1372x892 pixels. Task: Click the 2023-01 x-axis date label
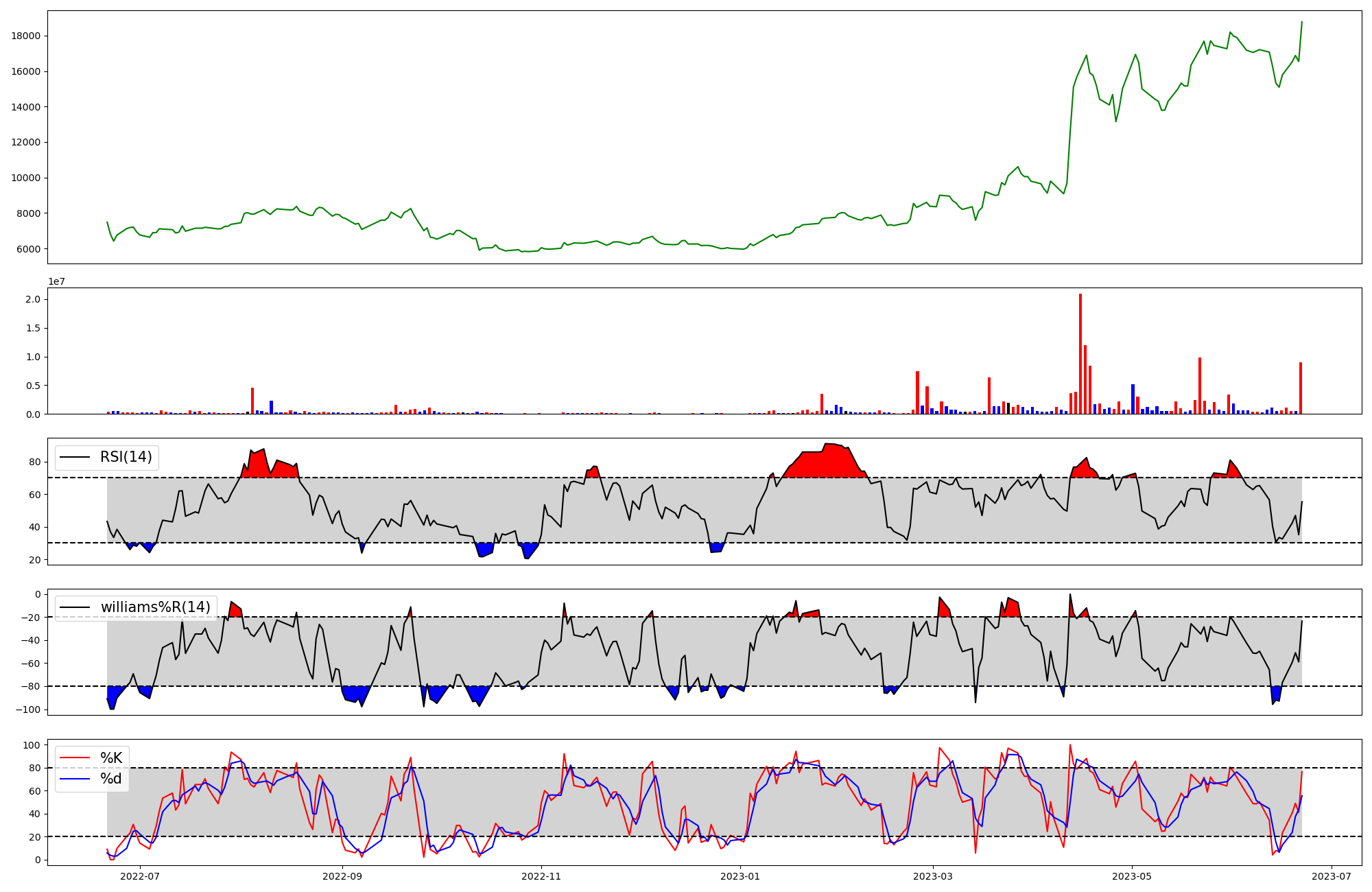740,876
